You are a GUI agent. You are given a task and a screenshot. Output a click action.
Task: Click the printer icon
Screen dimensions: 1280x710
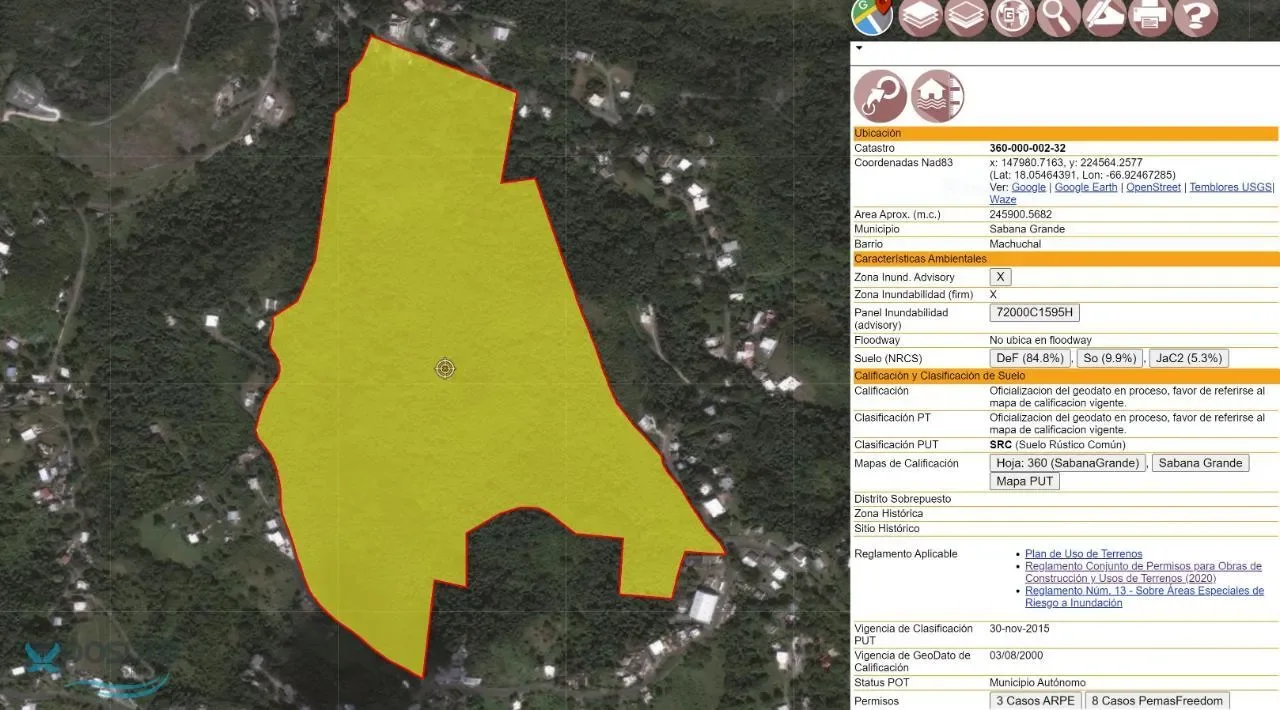pos(1150,16)
